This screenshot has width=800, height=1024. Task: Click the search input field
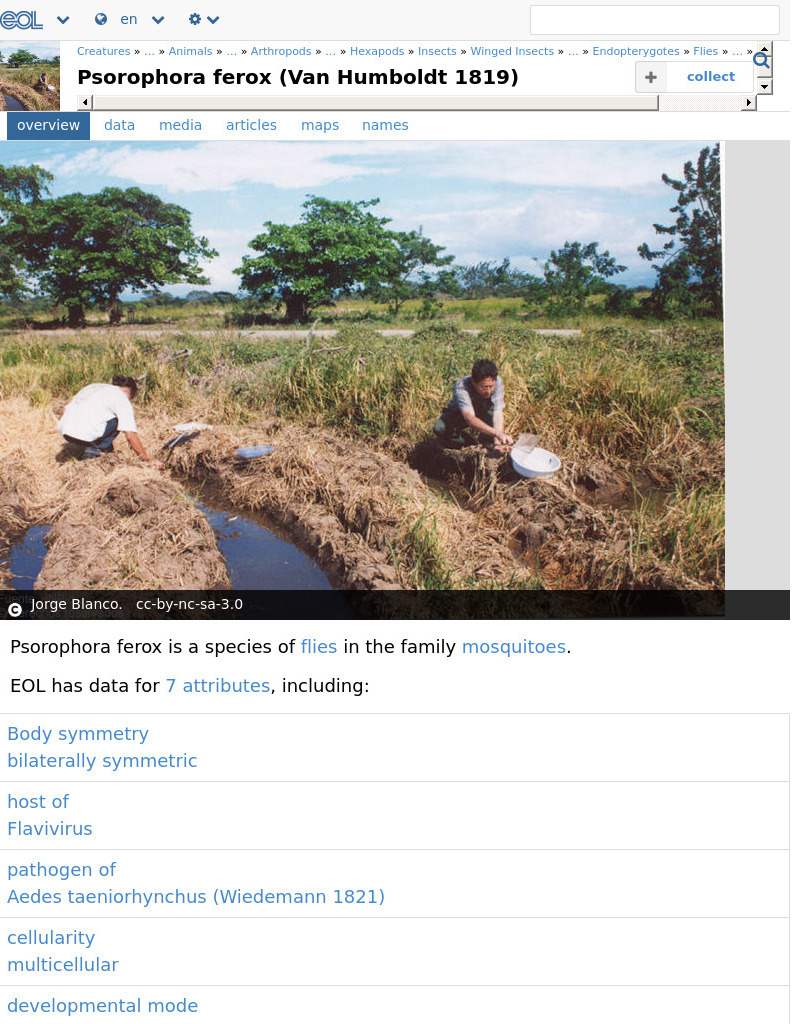coord(654,20)
